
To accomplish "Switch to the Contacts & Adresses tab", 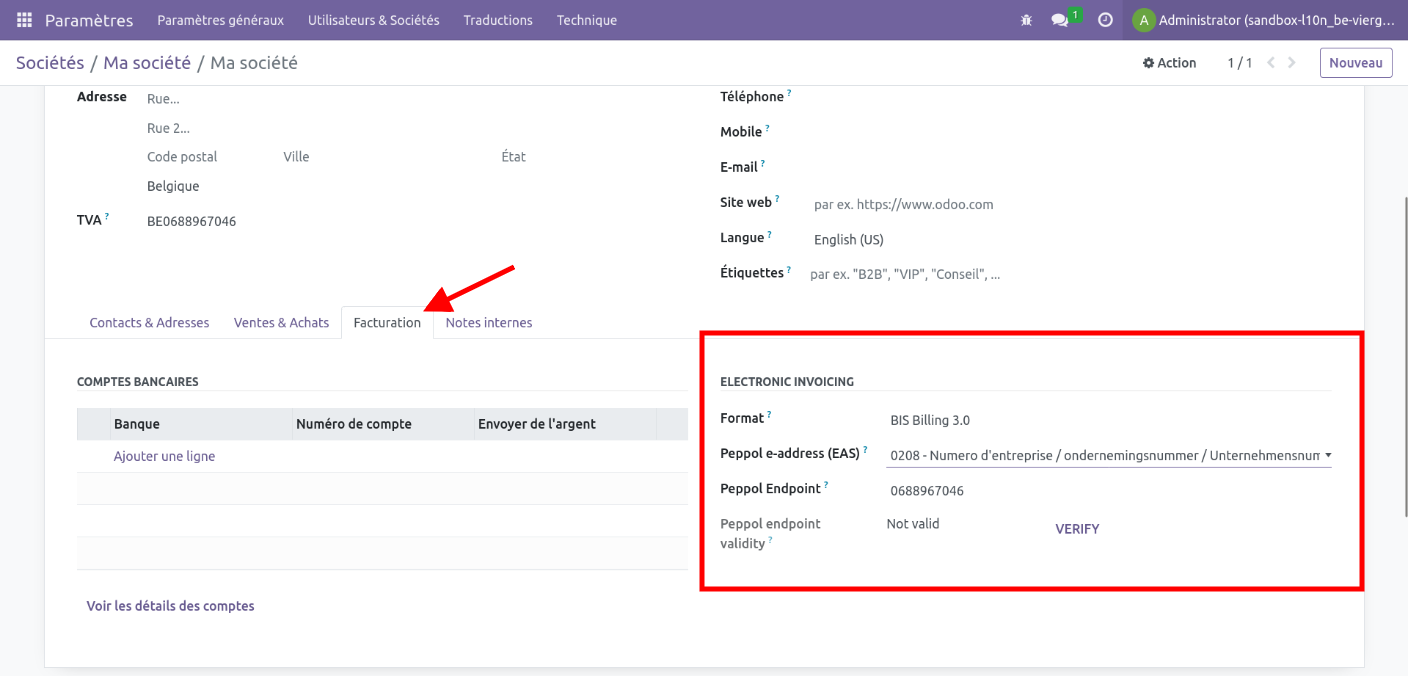I will [x=149, y=323].
